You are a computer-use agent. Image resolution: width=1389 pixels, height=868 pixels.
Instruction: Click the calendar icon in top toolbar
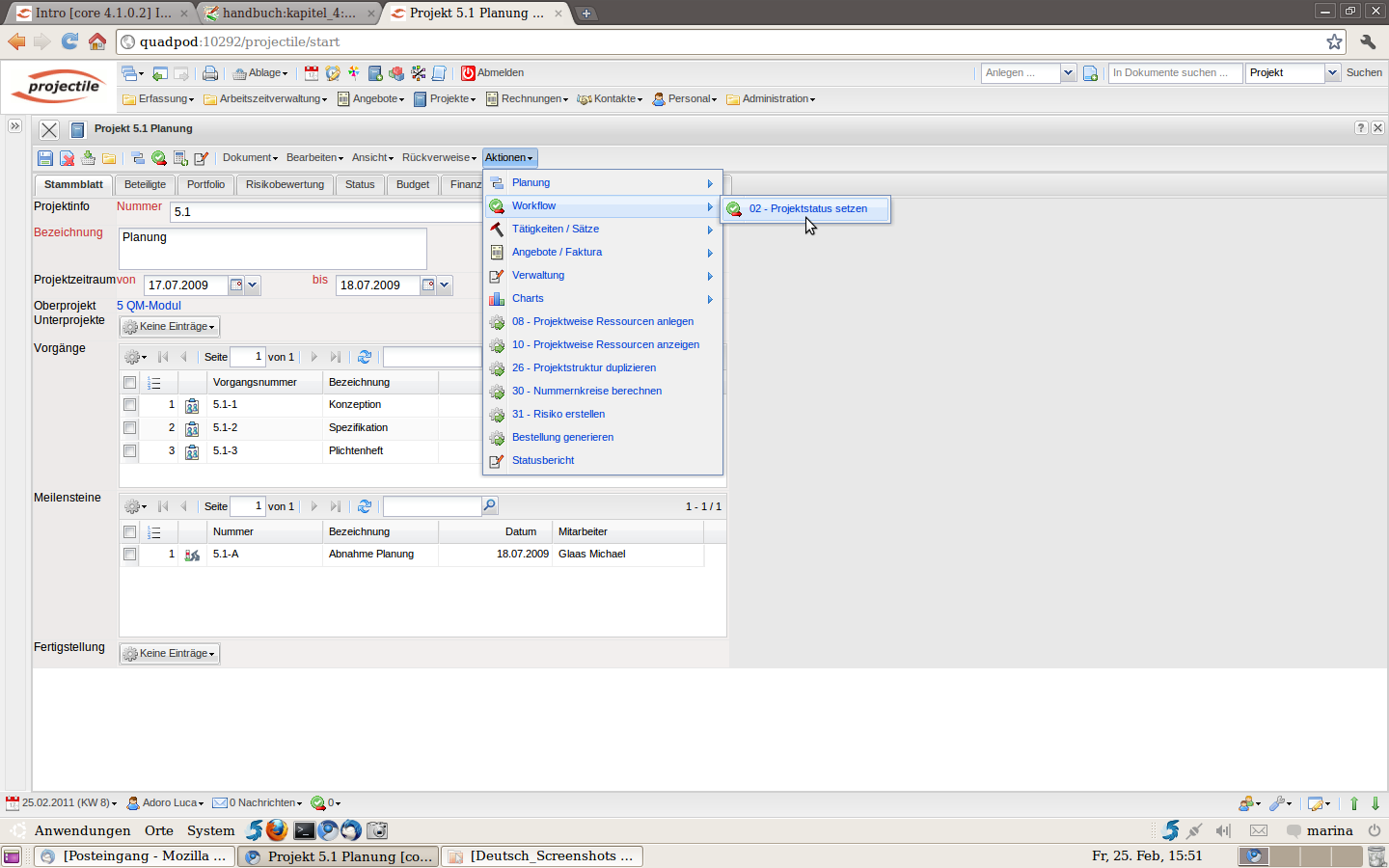coord(312,73)
